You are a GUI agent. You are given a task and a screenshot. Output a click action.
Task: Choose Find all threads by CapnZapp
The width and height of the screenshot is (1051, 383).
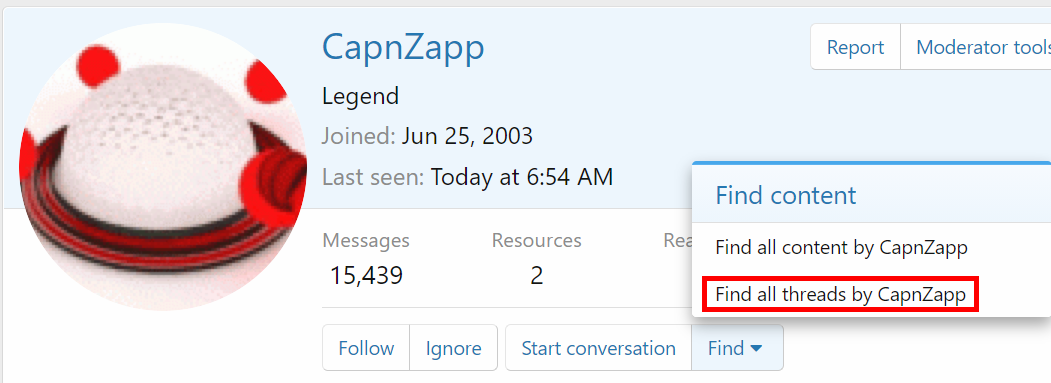click(841, 294)
